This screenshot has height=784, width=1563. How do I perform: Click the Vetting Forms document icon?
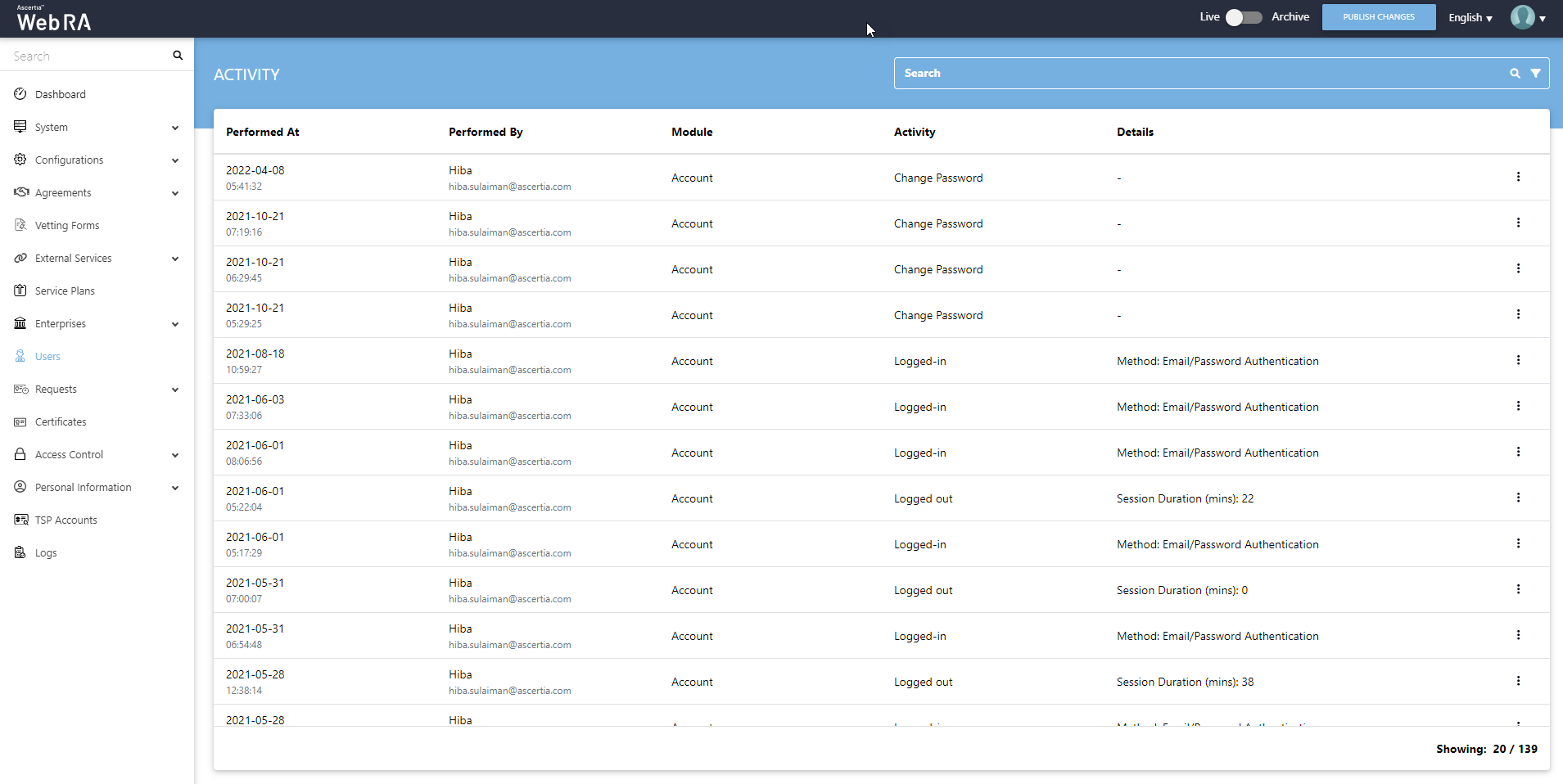(20, 225)
